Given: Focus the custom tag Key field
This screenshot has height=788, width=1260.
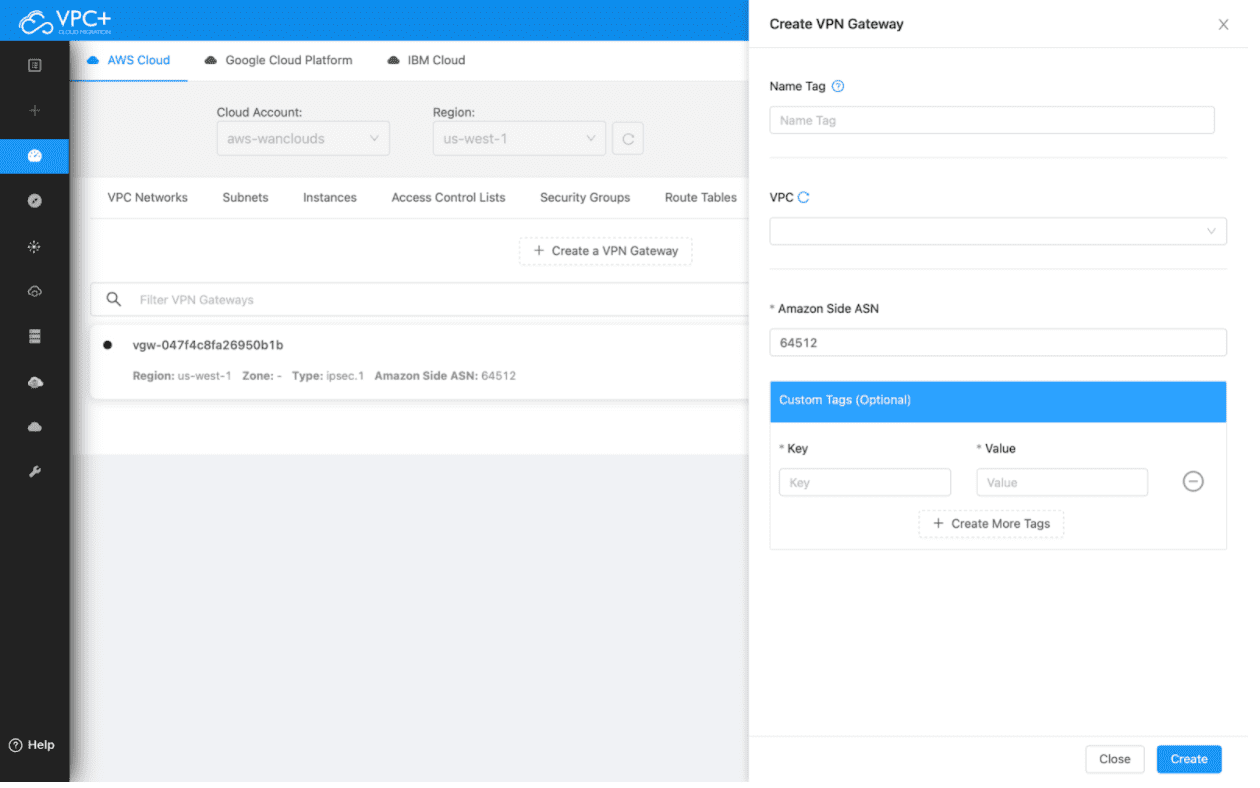Looking at the screenshot, I should (865, 482).
